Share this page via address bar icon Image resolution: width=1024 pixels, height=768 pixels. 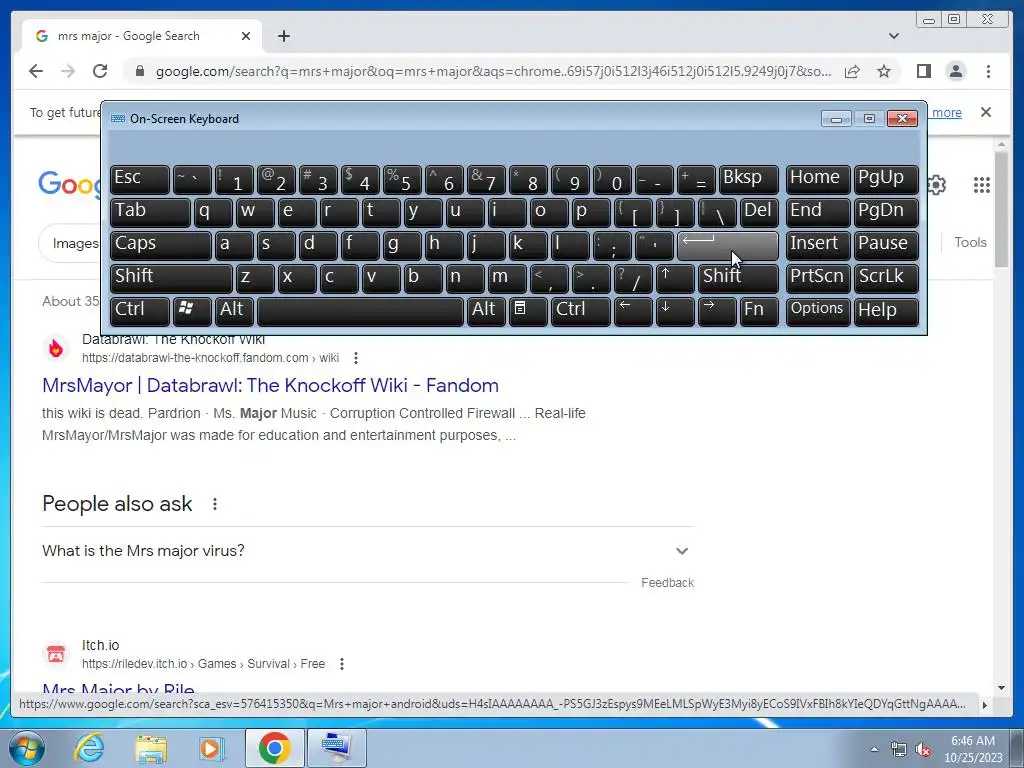click(852, 71)
